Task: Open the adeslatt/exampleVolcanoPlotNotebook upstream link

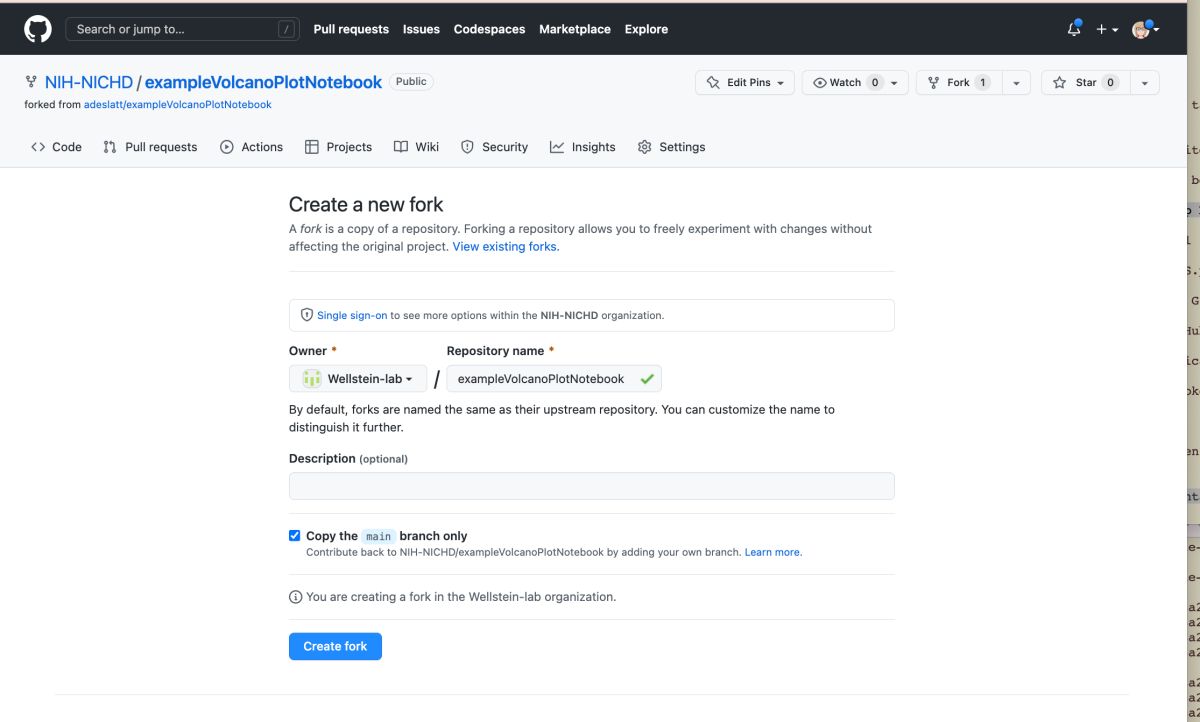Action: click(x=178, y=104)
